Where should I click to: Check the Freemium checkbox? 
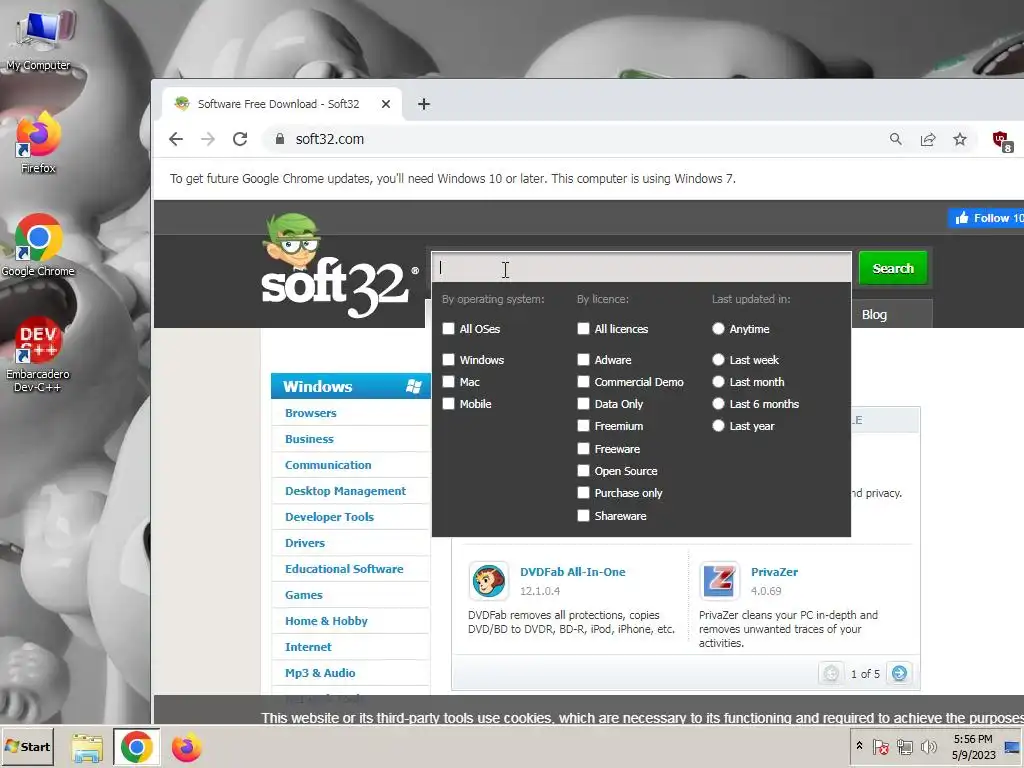[x=583, y=426]
